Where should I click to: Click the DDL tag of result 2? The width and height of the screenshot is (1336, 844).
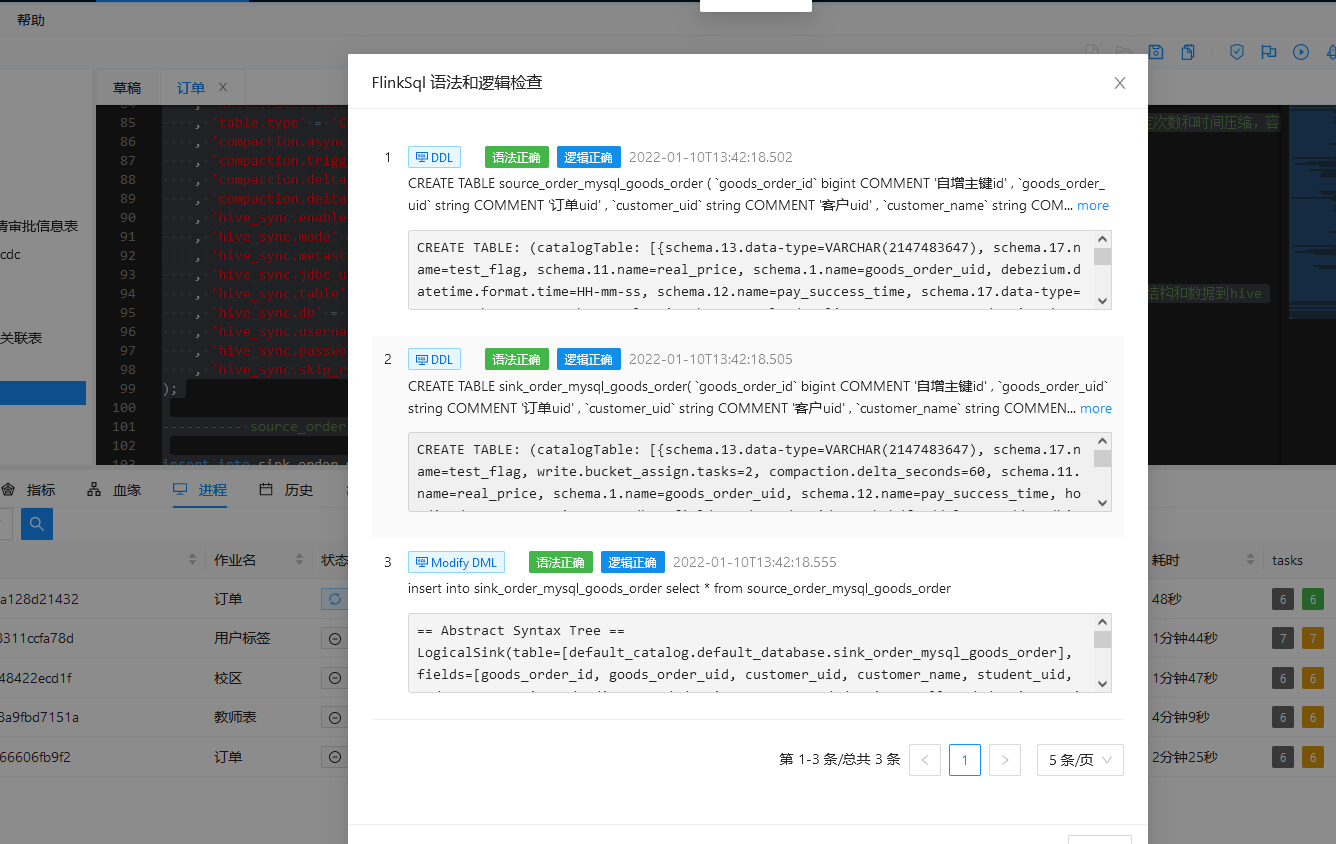point(434,359)
